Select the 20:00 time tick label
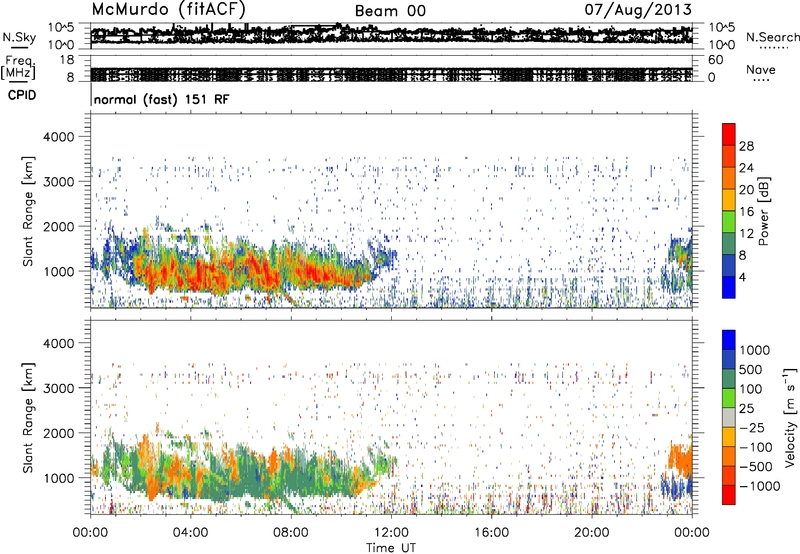 point(591,533)
